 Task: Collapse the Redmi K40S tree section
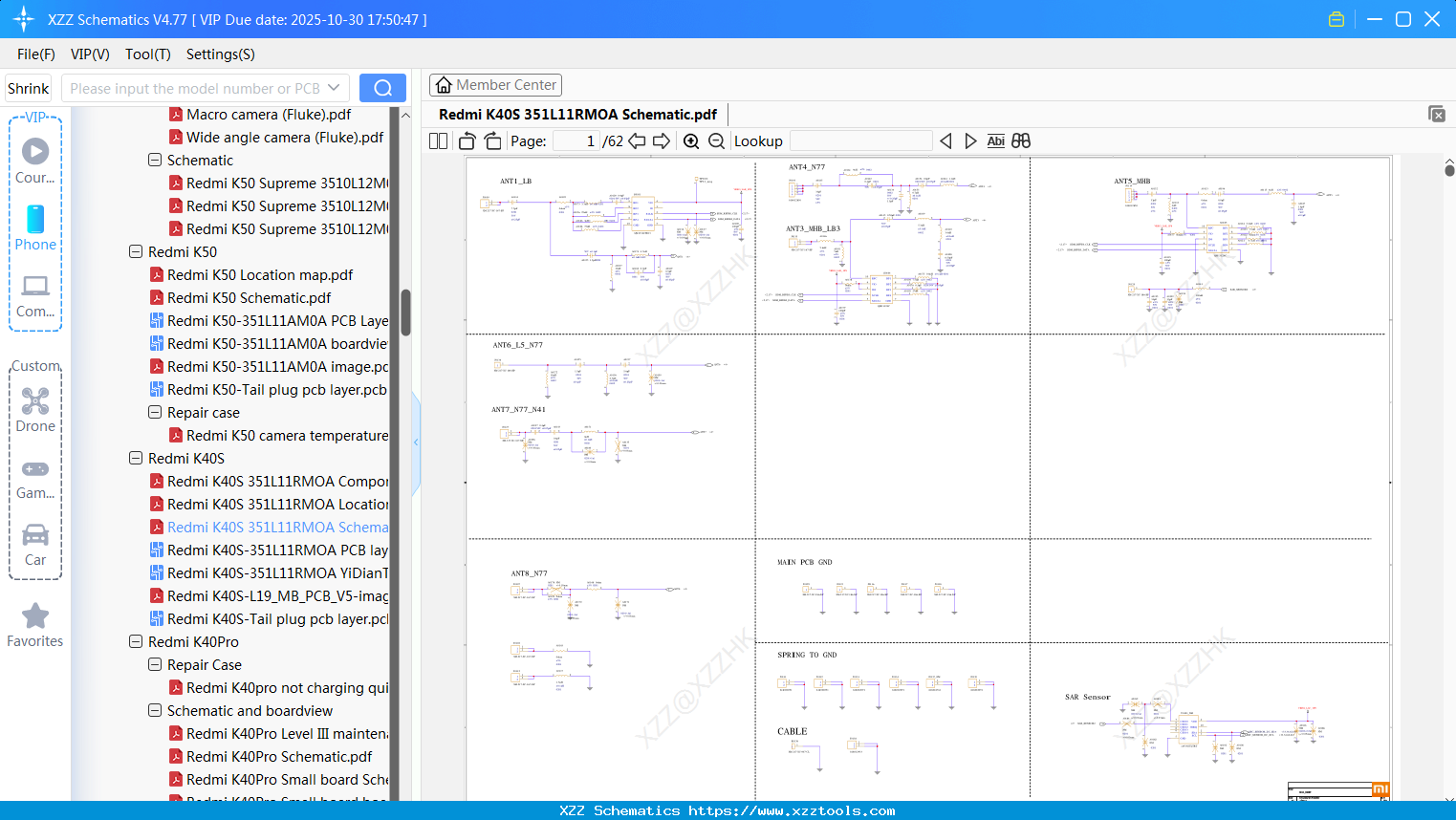(136, 458)
